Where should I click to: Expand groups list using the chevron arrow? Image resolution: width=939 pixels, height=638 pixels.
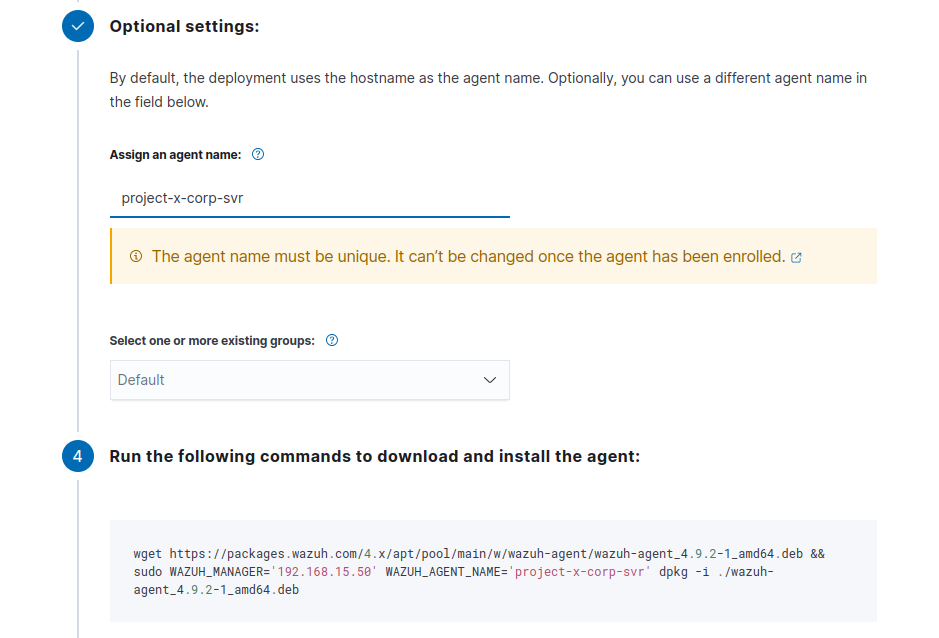coord(489,380)
